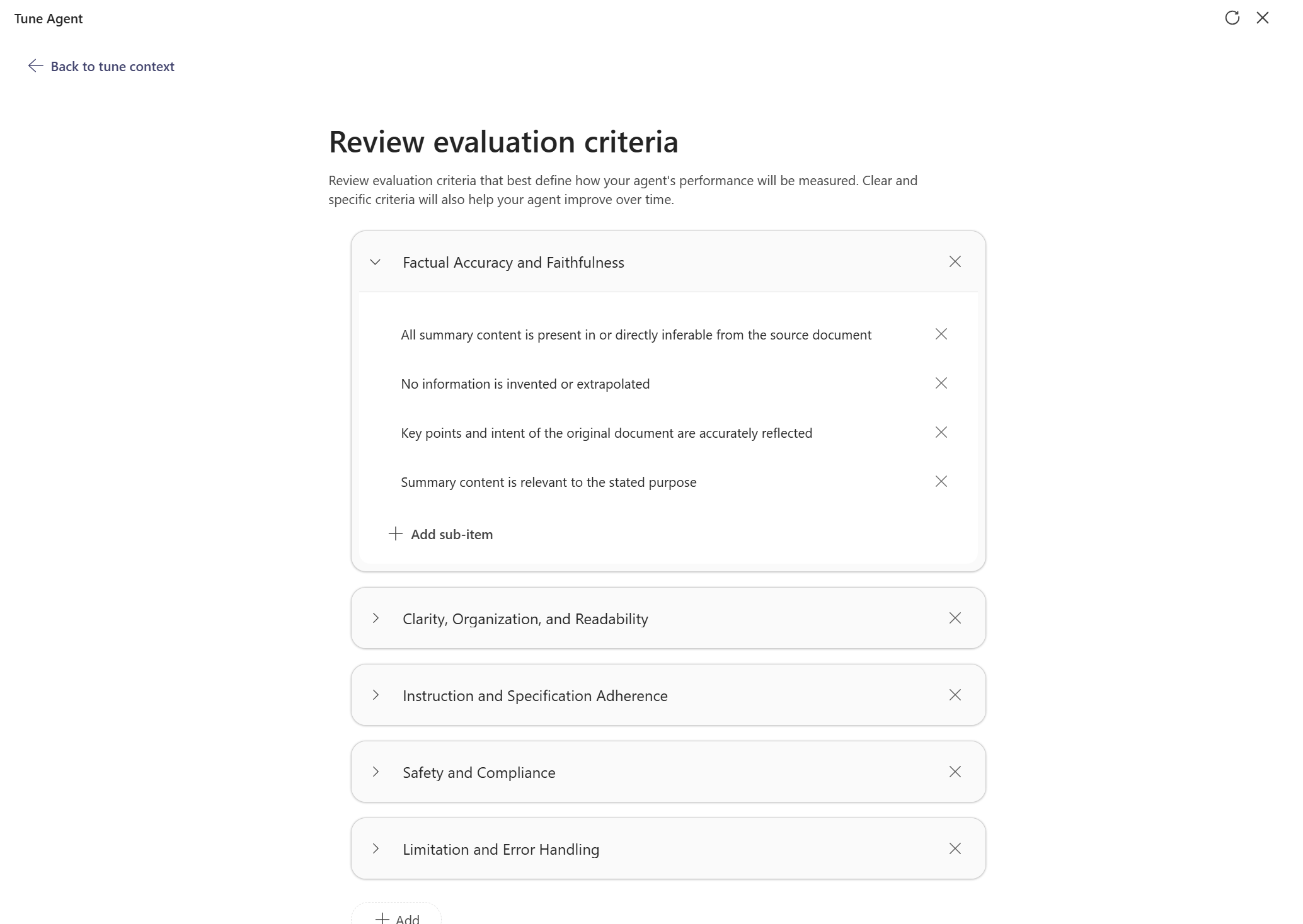Remove the Safety and Compliance criterion
This screenshot has width=1303, height=924.
(955, 772)
